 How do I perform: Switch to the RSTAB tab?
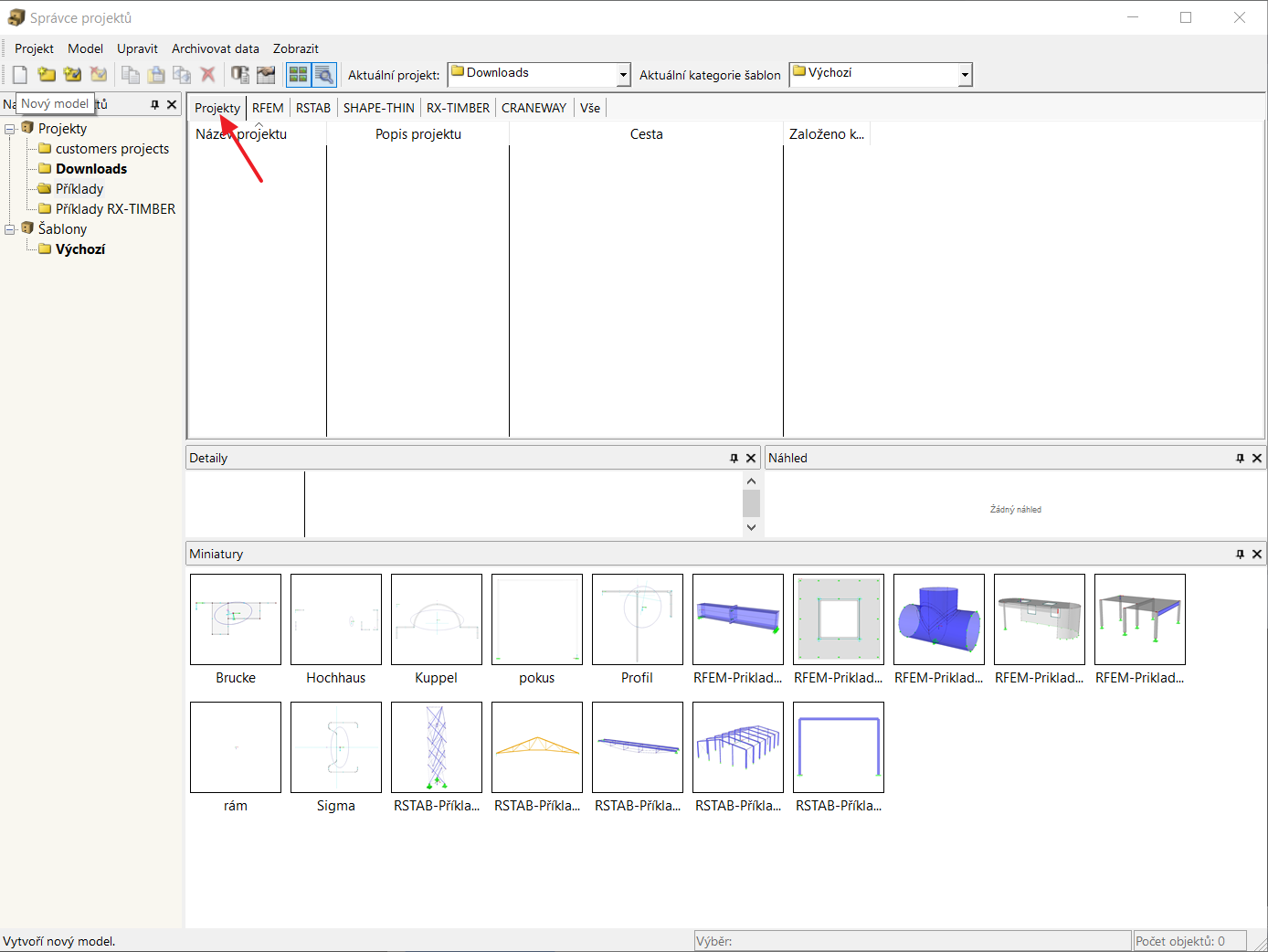click(x=313, y=108)
